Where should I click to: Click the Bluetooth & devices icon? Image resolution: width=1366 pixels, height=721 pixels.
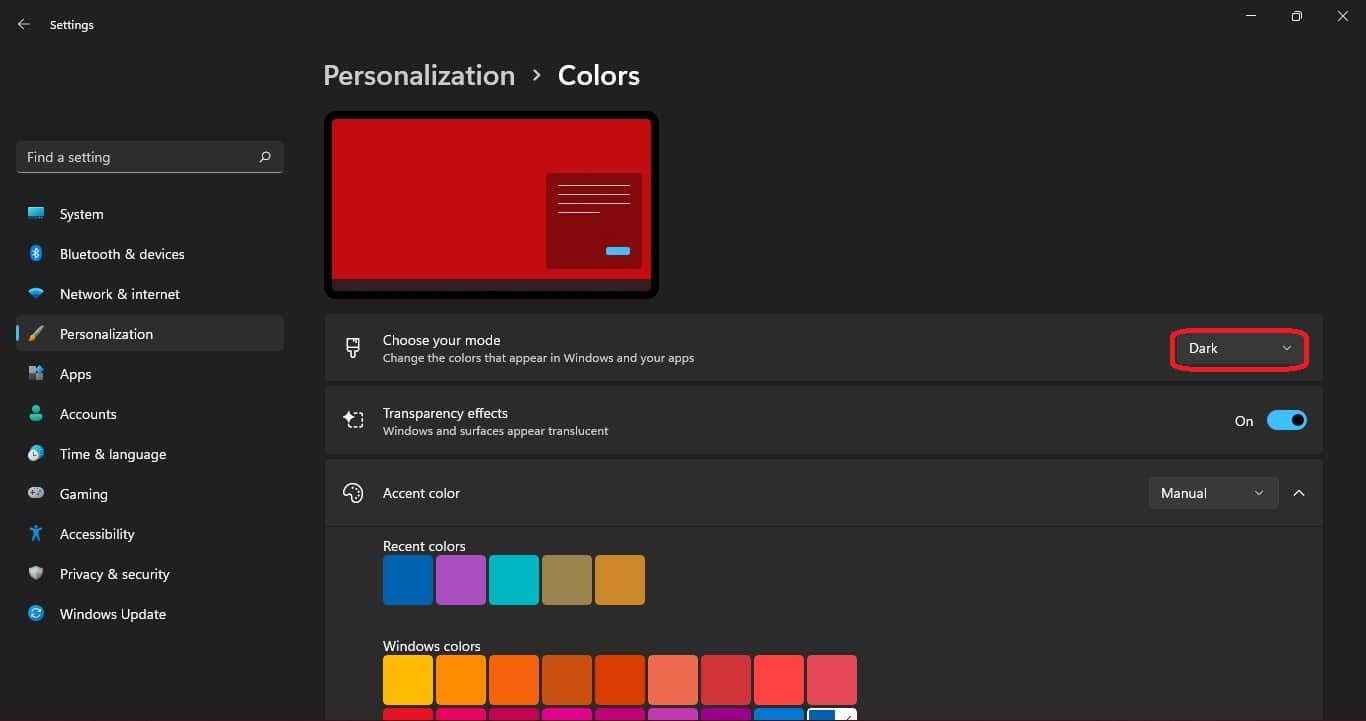36,254
